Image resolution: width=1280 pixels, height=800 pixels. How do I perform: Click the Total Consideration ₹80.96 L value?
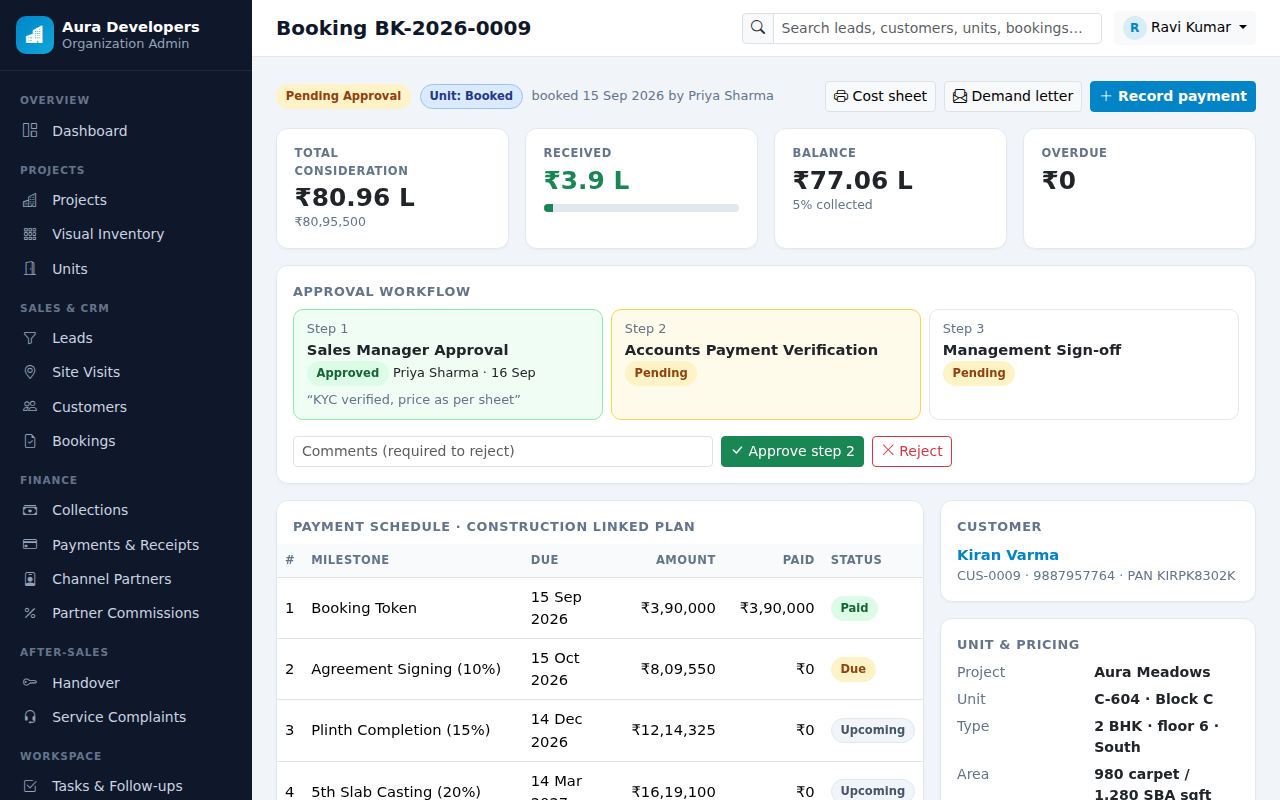pyautogui.click(x=354, y=197)
